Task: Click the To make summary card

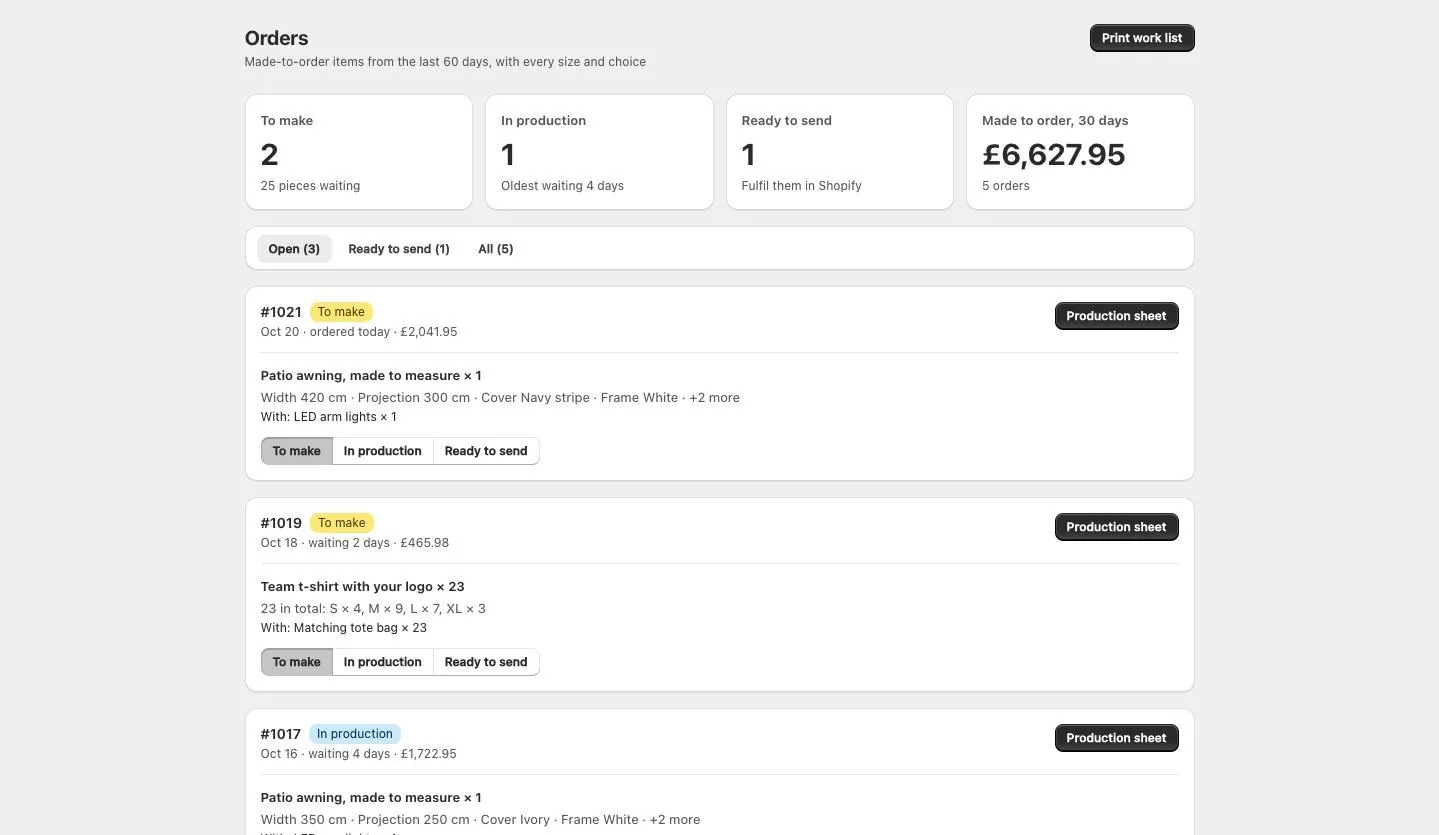Action: [359, 152]
